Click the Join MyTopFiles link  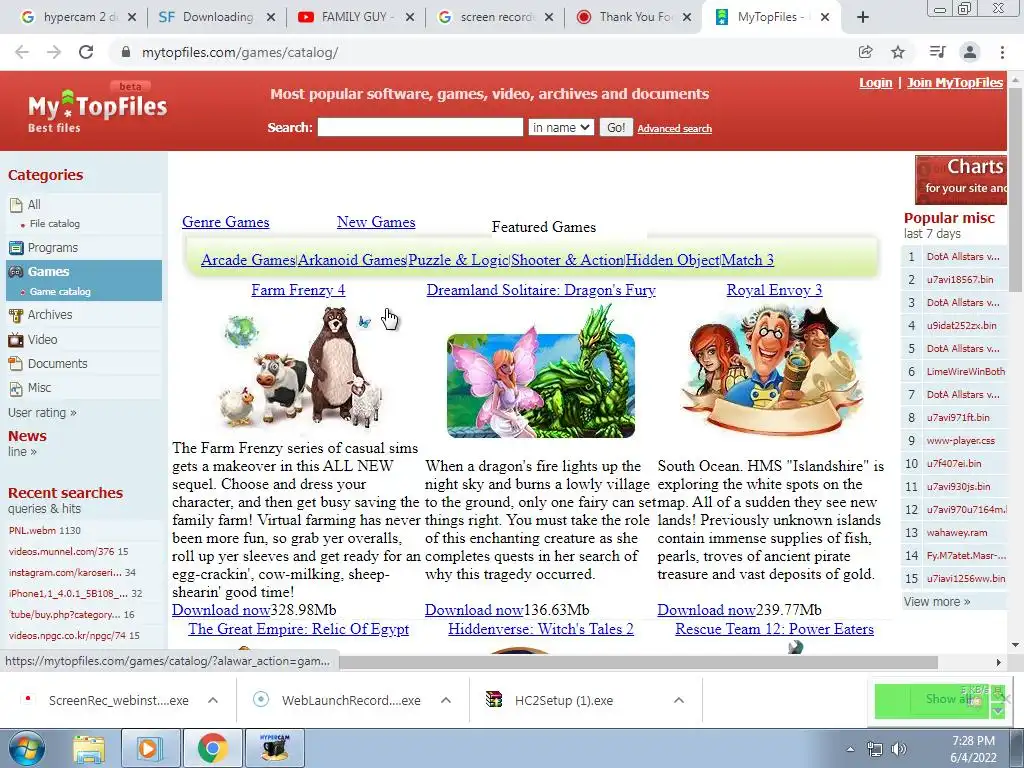click(x=955, y=82)
